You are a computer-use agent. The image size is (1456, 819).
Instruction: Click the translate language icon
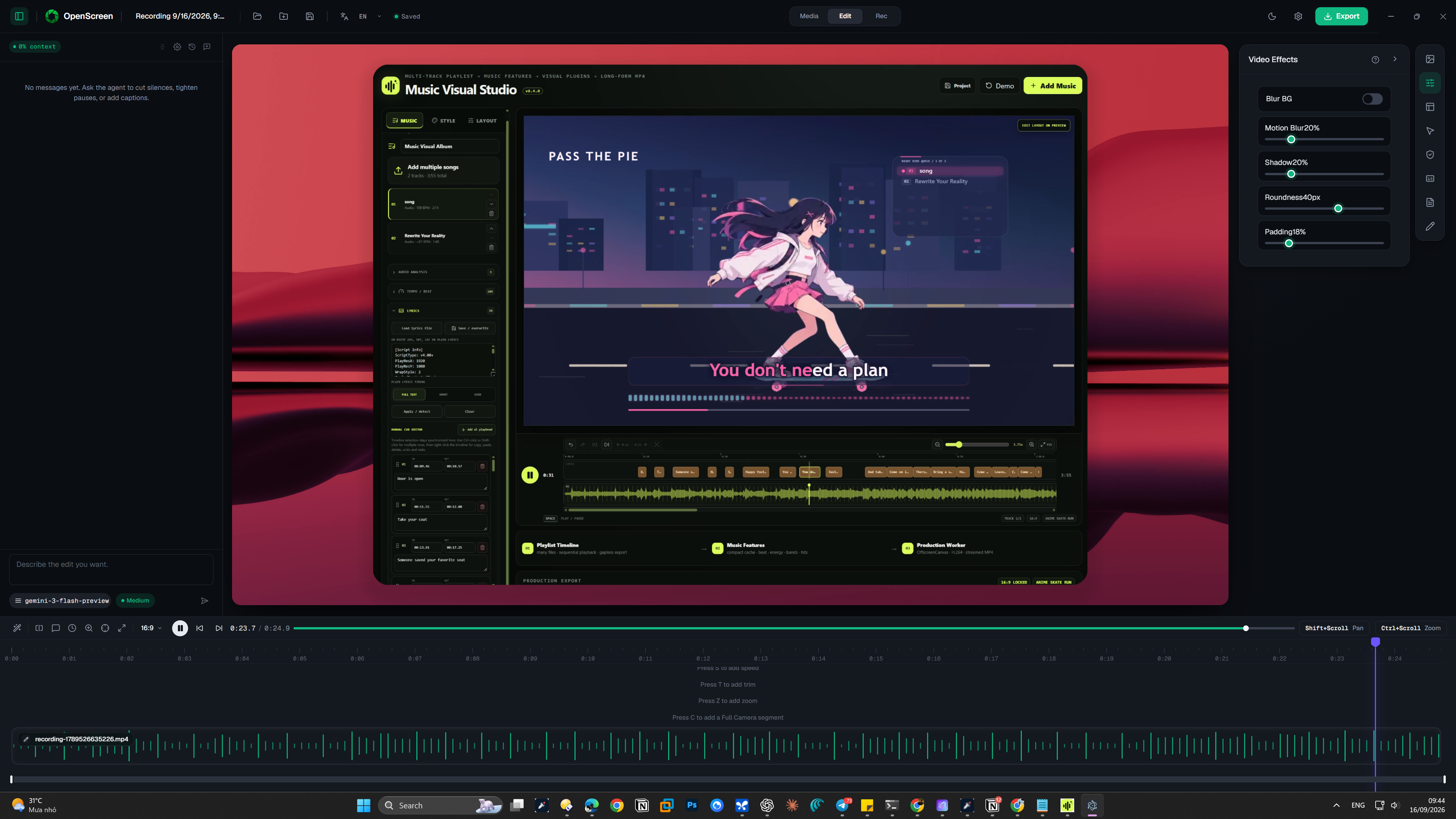(x=344, y=16)
